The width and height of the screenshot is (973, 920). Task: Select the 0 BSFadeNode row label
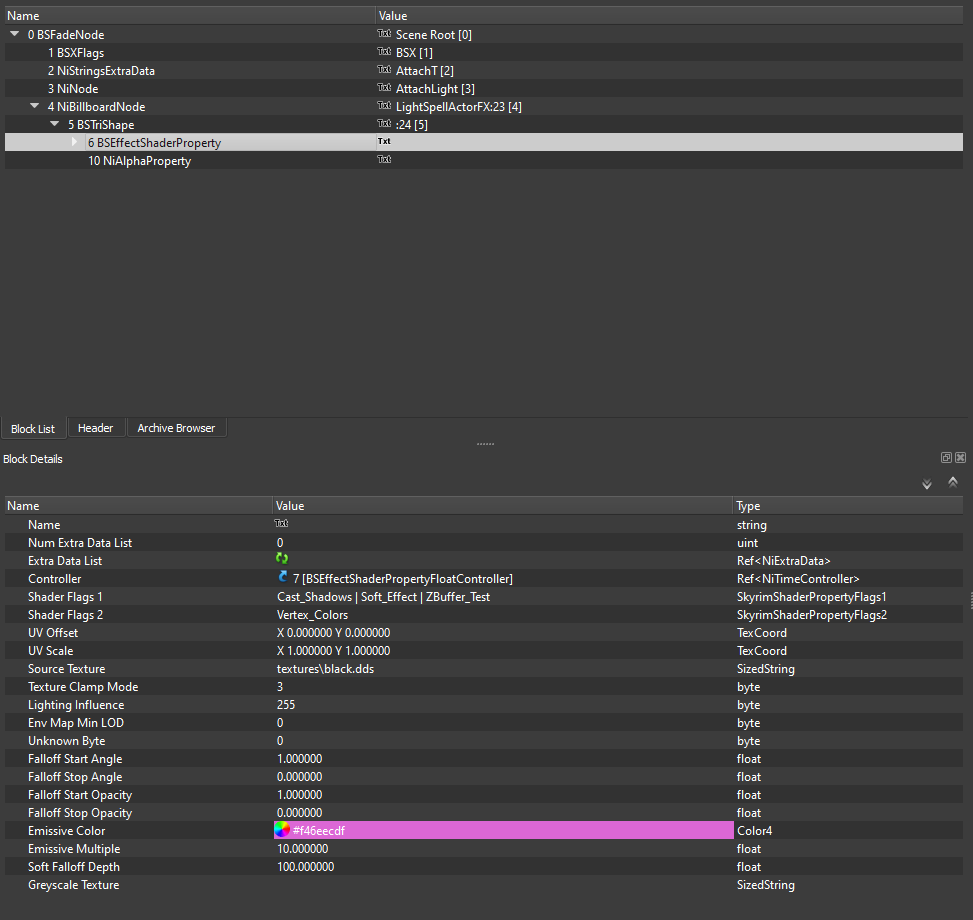(x=66, y=35)
